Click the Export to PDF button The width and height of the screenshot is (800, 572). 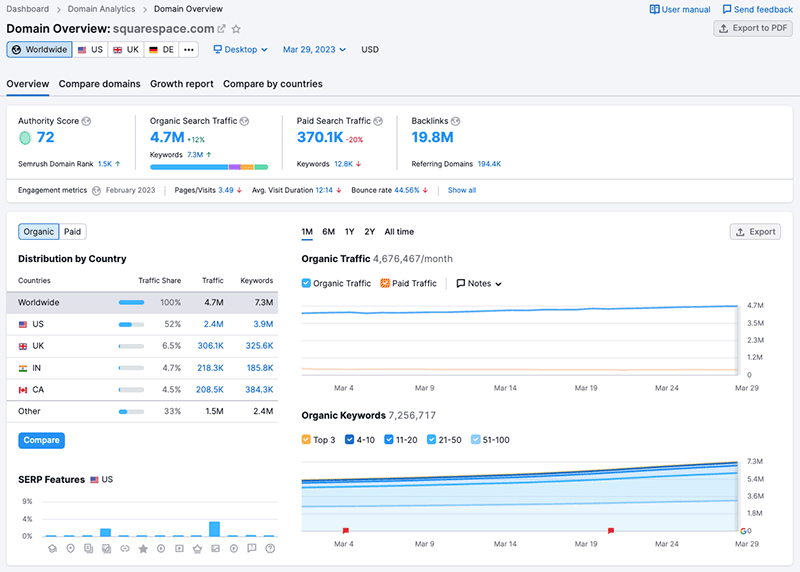click(x=753, y=28)
